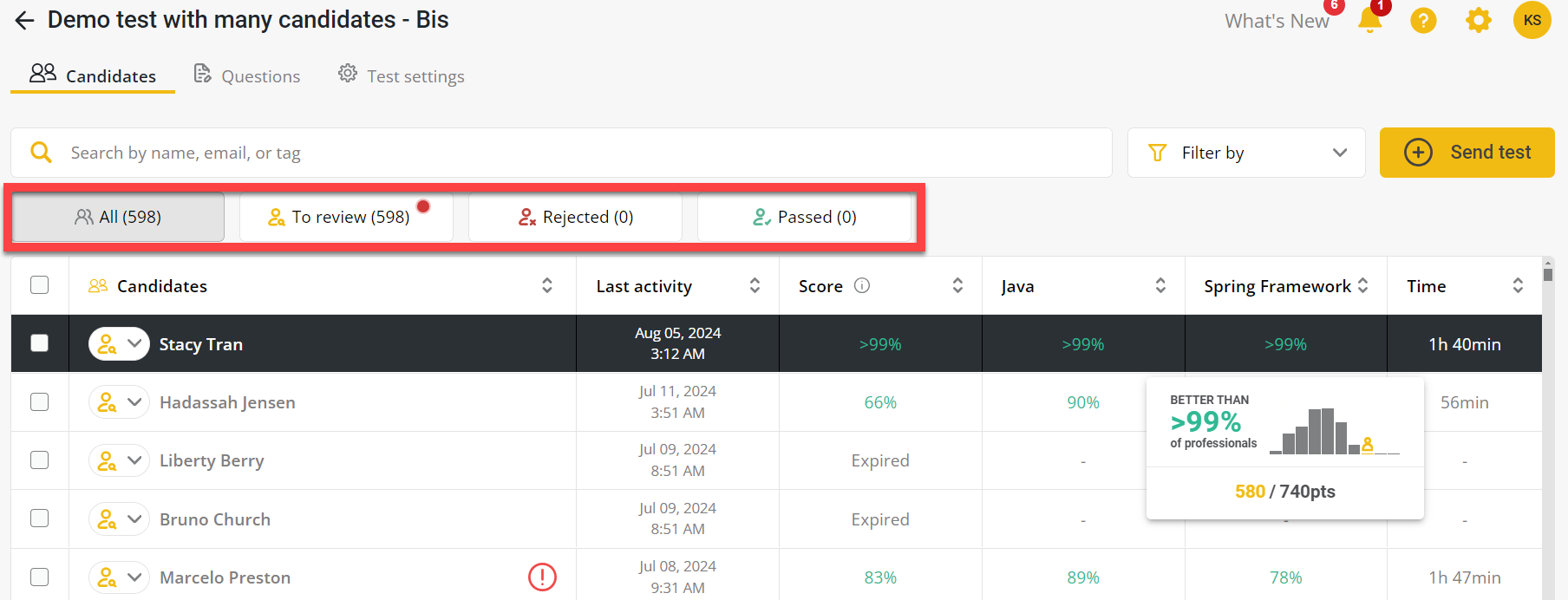The height and width of the screenshot is (600, 1568).
Task: Sort by the Candidates column
Action: click(x=547, y=286)
